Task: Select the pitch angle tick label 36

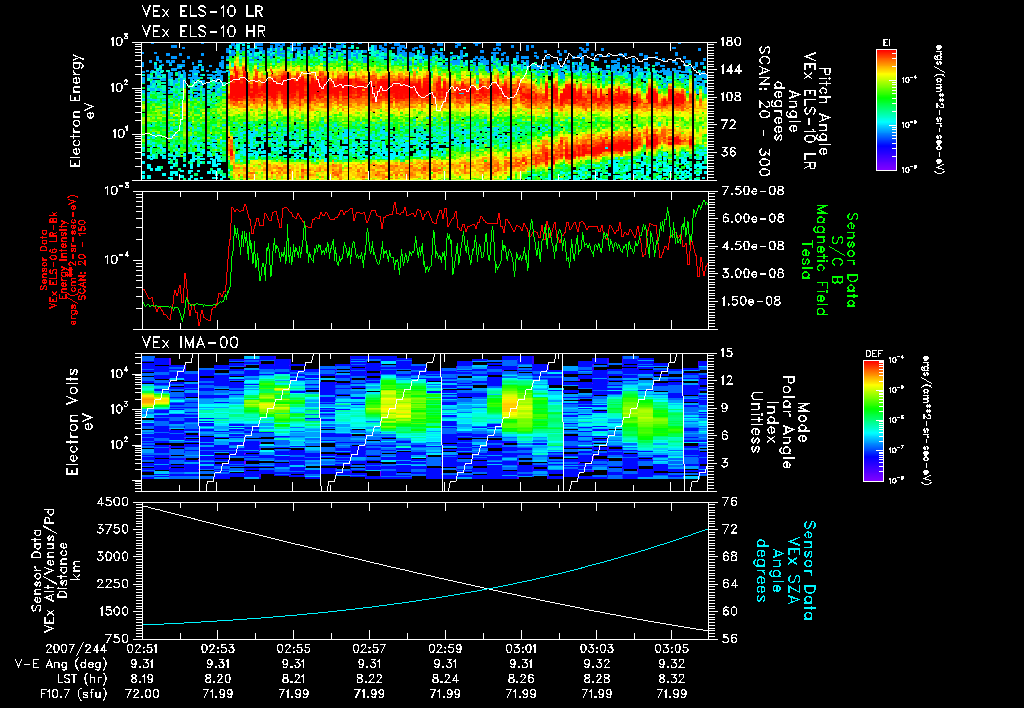Action: [727, 152]
